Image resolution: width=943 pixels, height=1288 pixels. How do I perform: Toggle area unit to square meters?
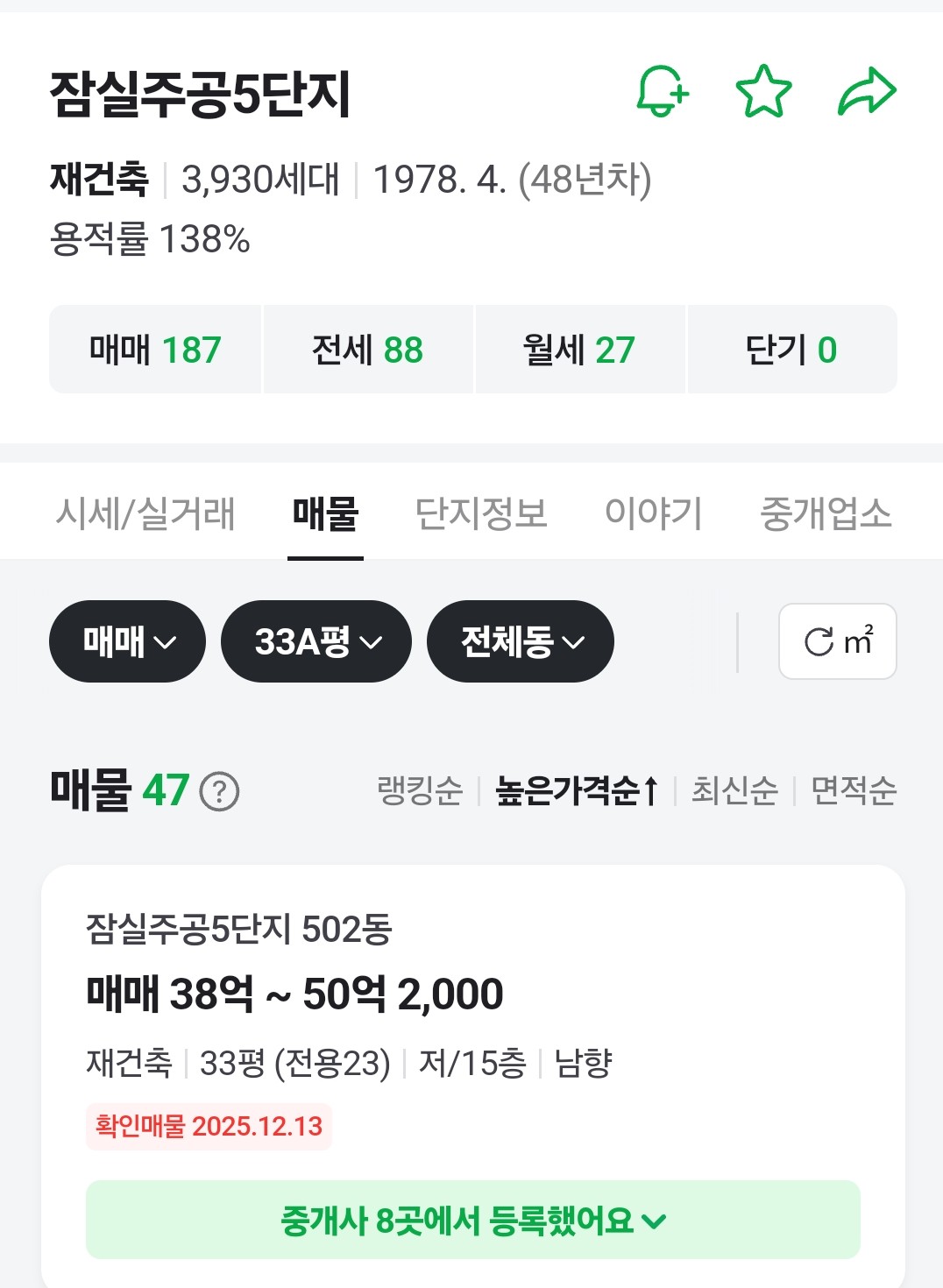click(x=837, y=641)
